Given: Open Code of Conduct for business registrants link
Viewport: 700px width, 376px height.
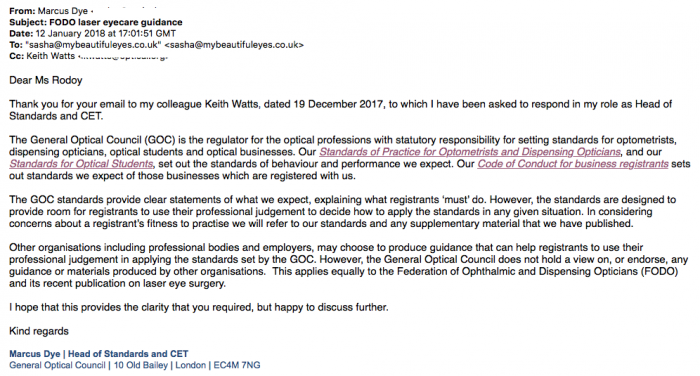Looking at the screenshot, I should 573,164.
